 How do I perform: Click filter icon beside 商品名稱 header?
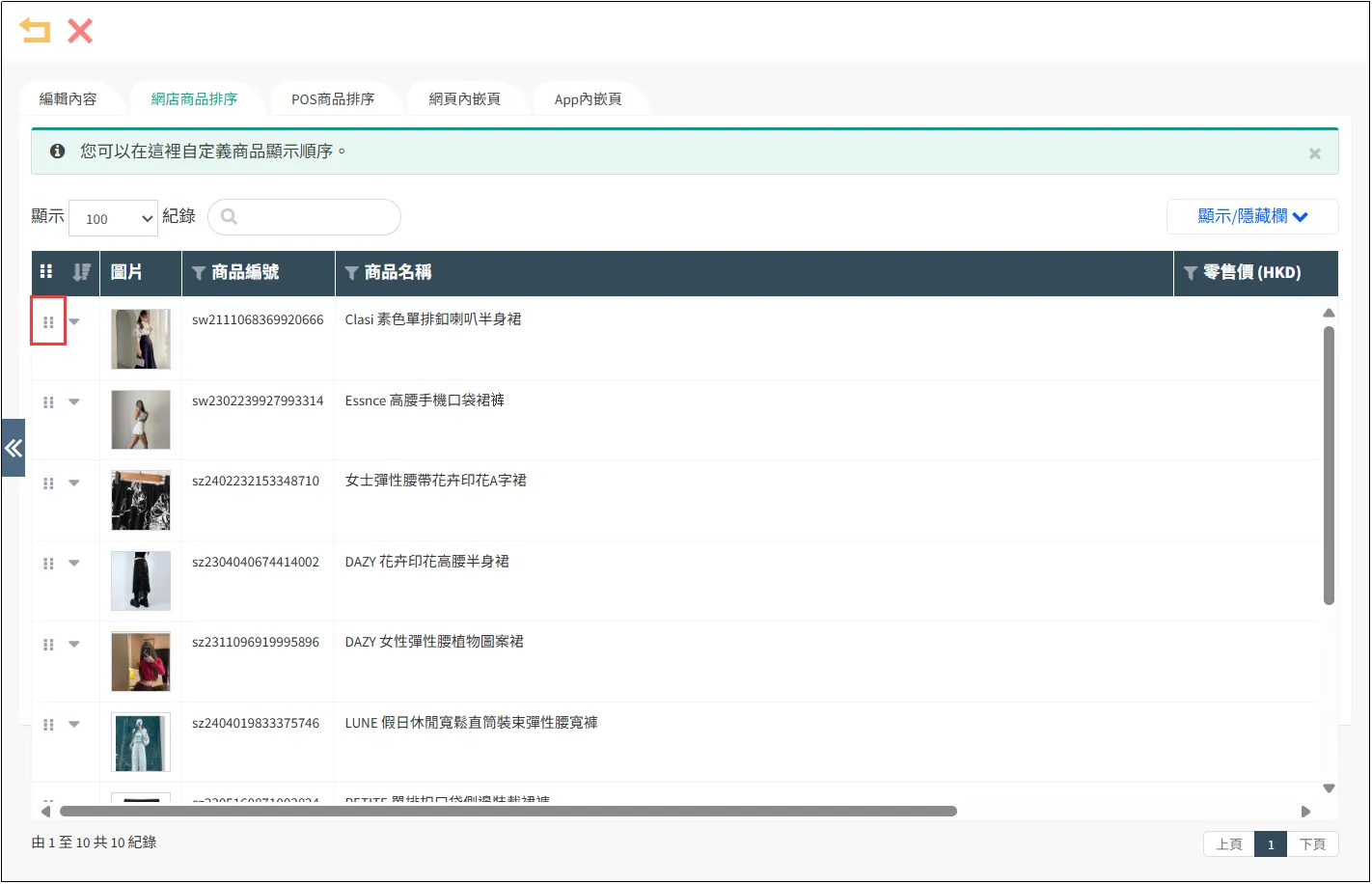pos(351,273)
